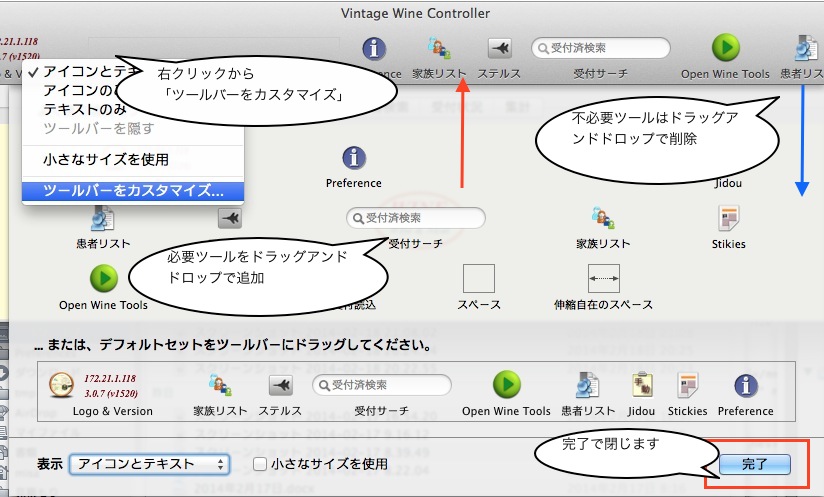Click the Logo & Version gauge icon

pos(62,385)
